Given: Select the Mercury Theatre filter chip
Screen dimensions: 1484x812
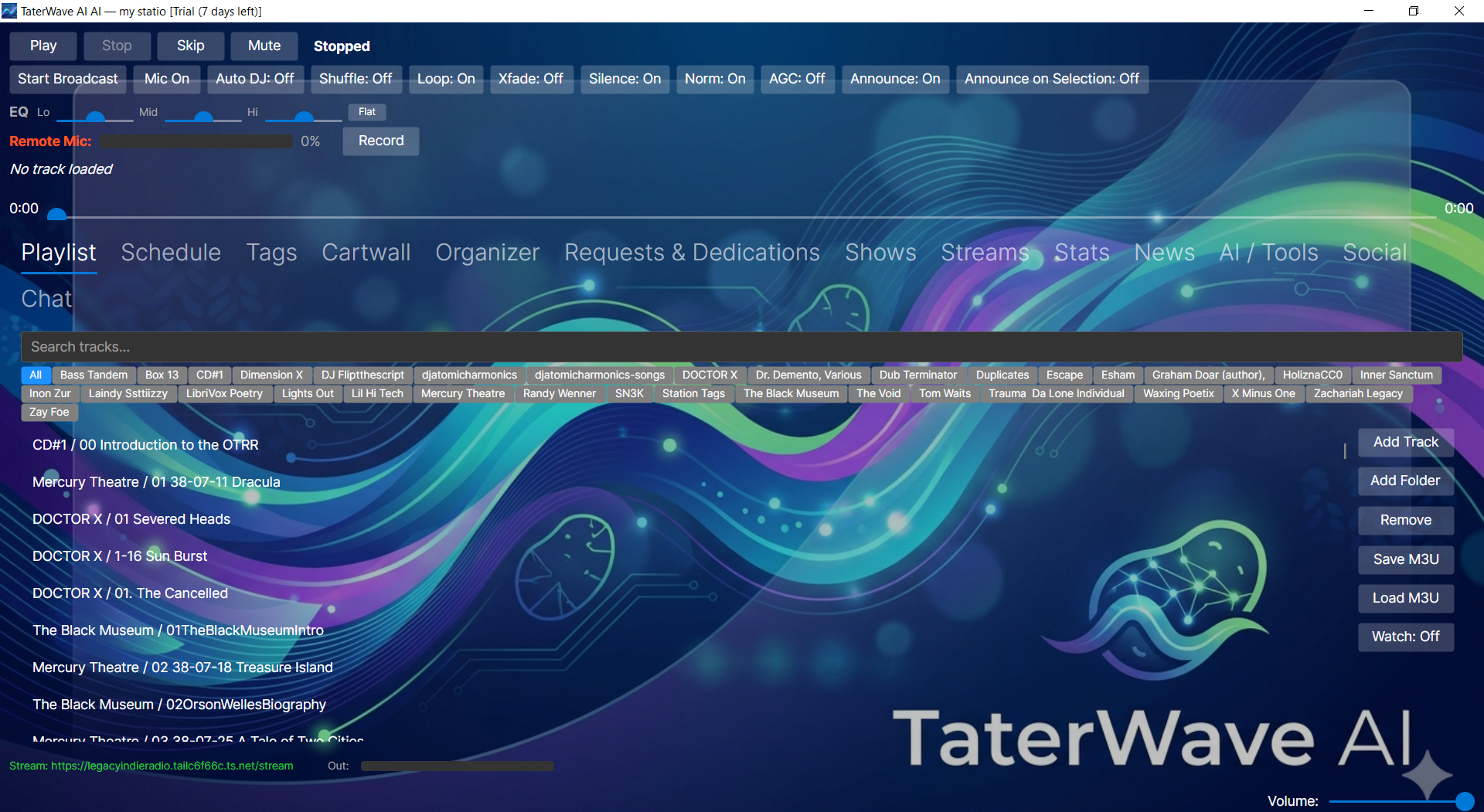Looking at the screenshot, I should point(462,393).
